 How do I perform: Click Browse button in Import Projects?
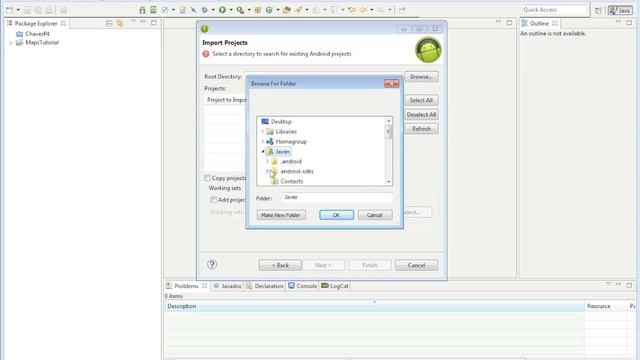pos(421,77)
